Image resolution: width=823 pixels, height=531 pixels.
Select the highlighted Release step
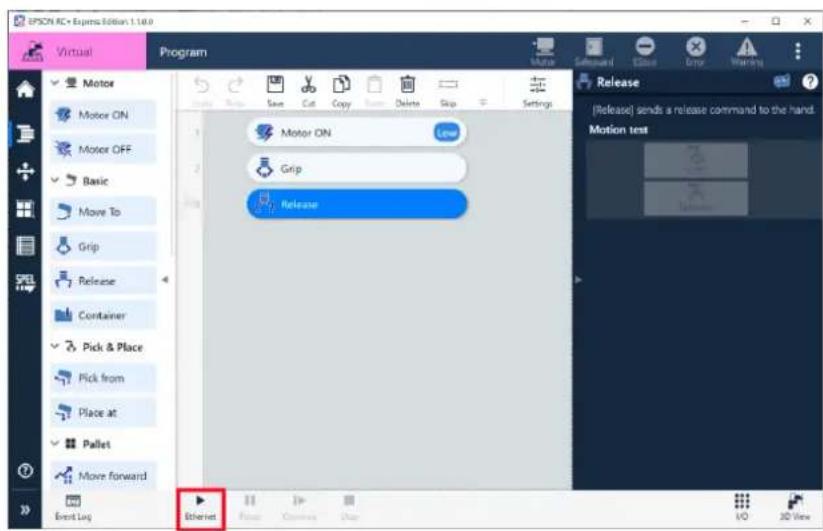[x=356, y=204]
